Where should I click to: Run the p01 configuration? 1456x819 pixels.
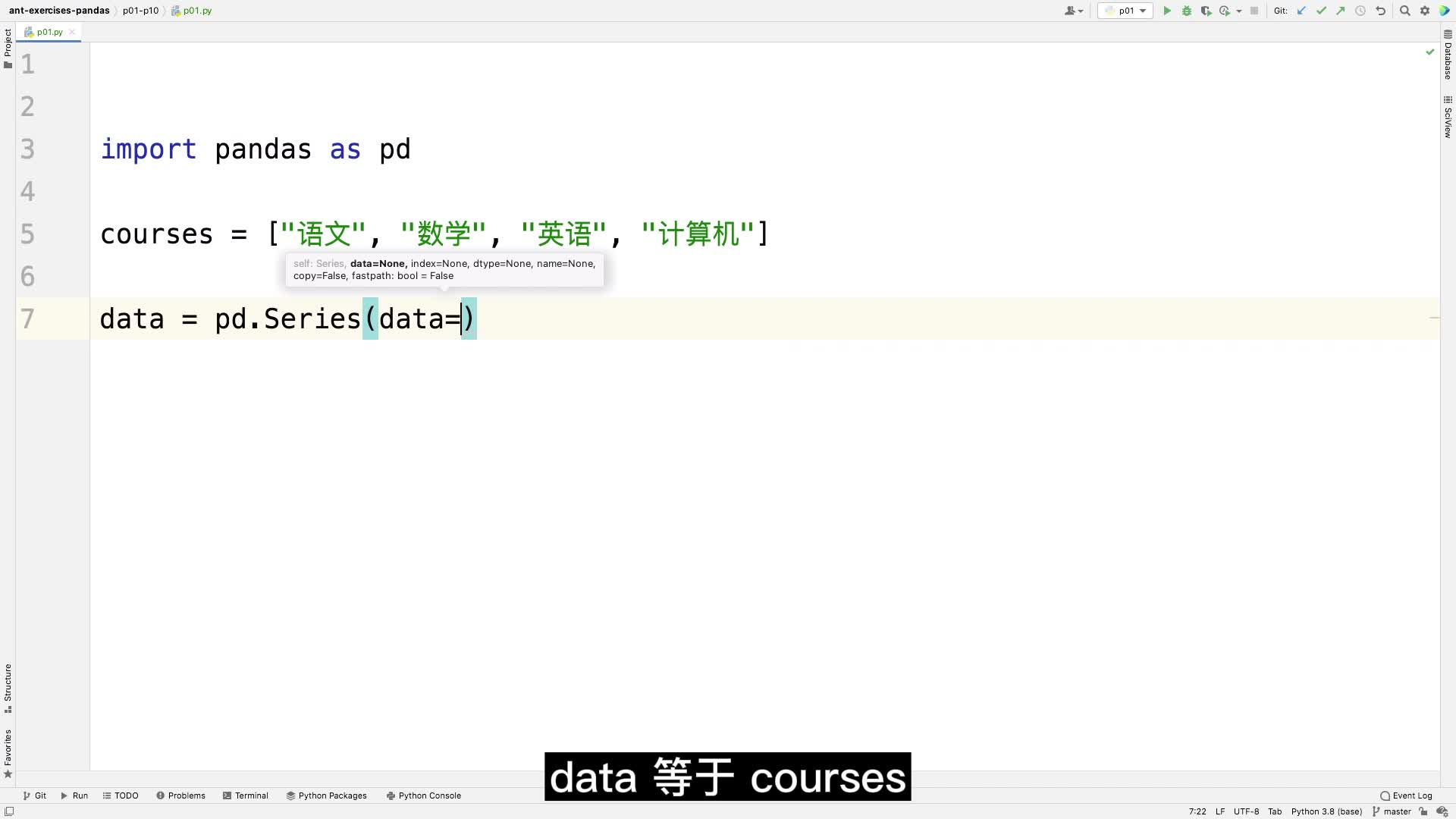coord(1167,11)
